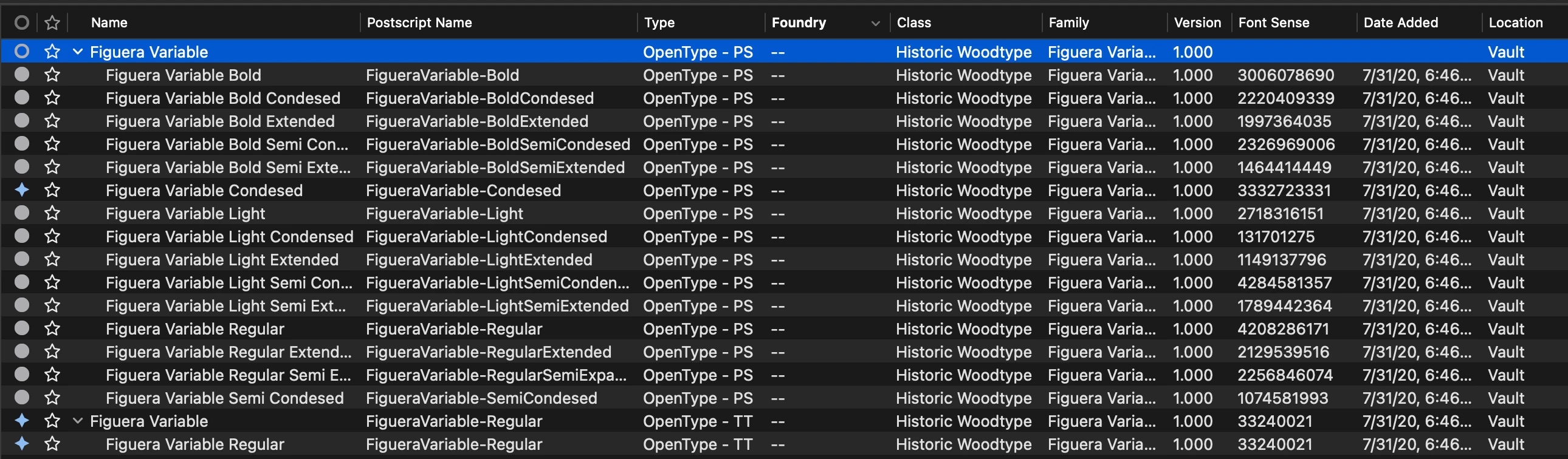This screenshot has width=1568, height=459.
Task: Star the FiguераVariable-BoldSemiCondesed row
Action: tap(52, 144)
